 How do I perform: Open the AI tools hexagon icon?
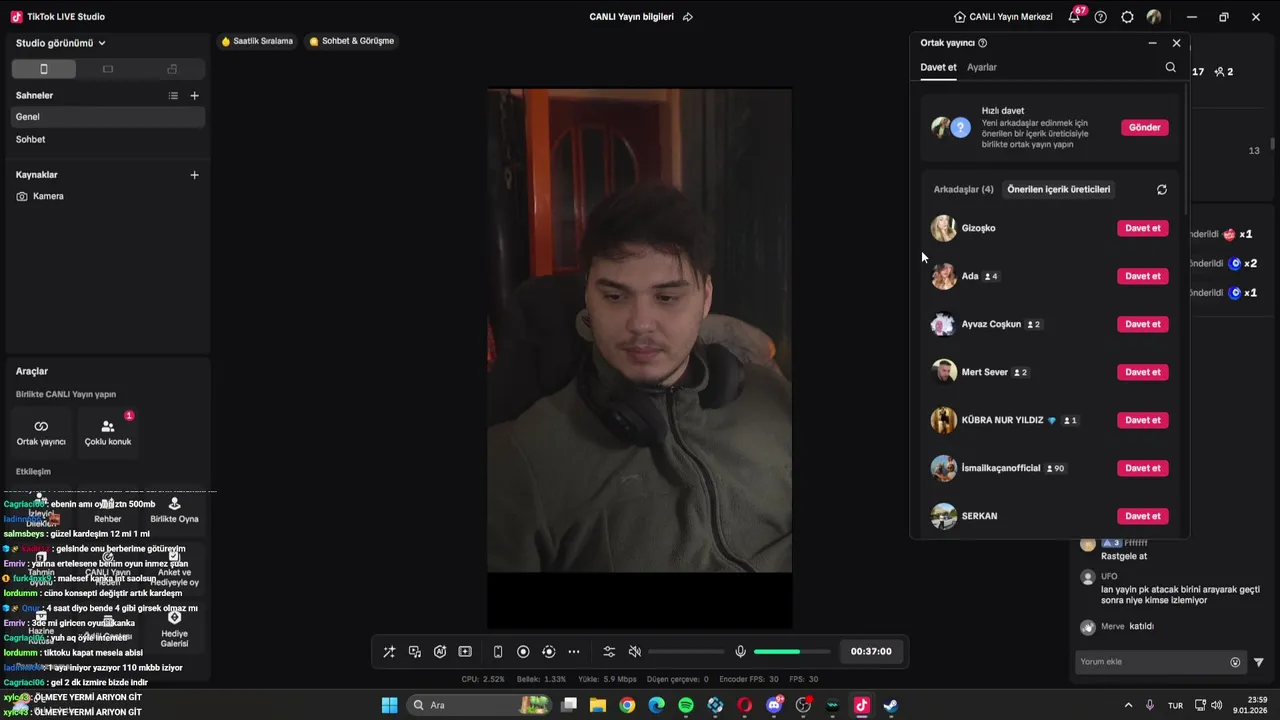(x=440, y=652)
